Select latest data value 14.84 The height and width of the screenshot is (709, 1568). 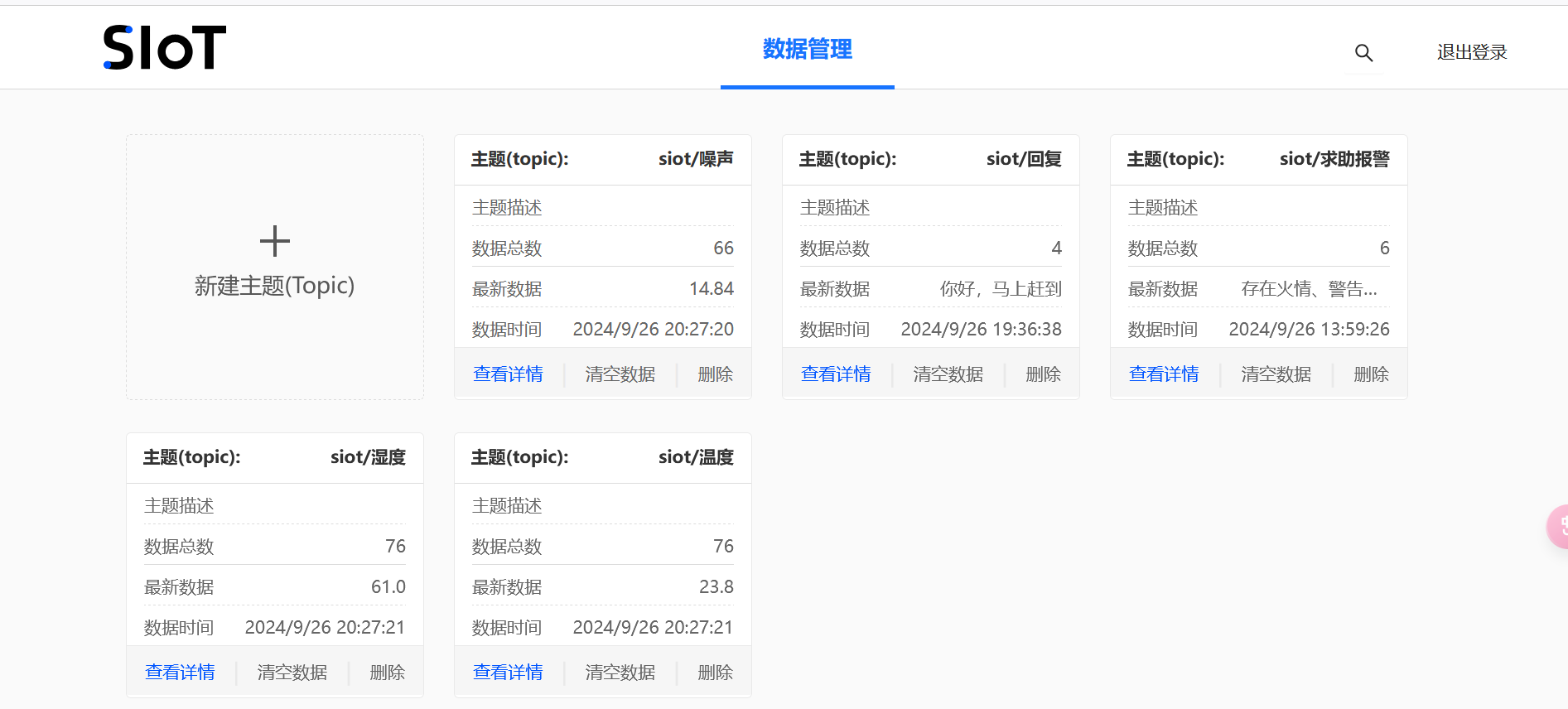pyautogui.click(x=712, y=289)
